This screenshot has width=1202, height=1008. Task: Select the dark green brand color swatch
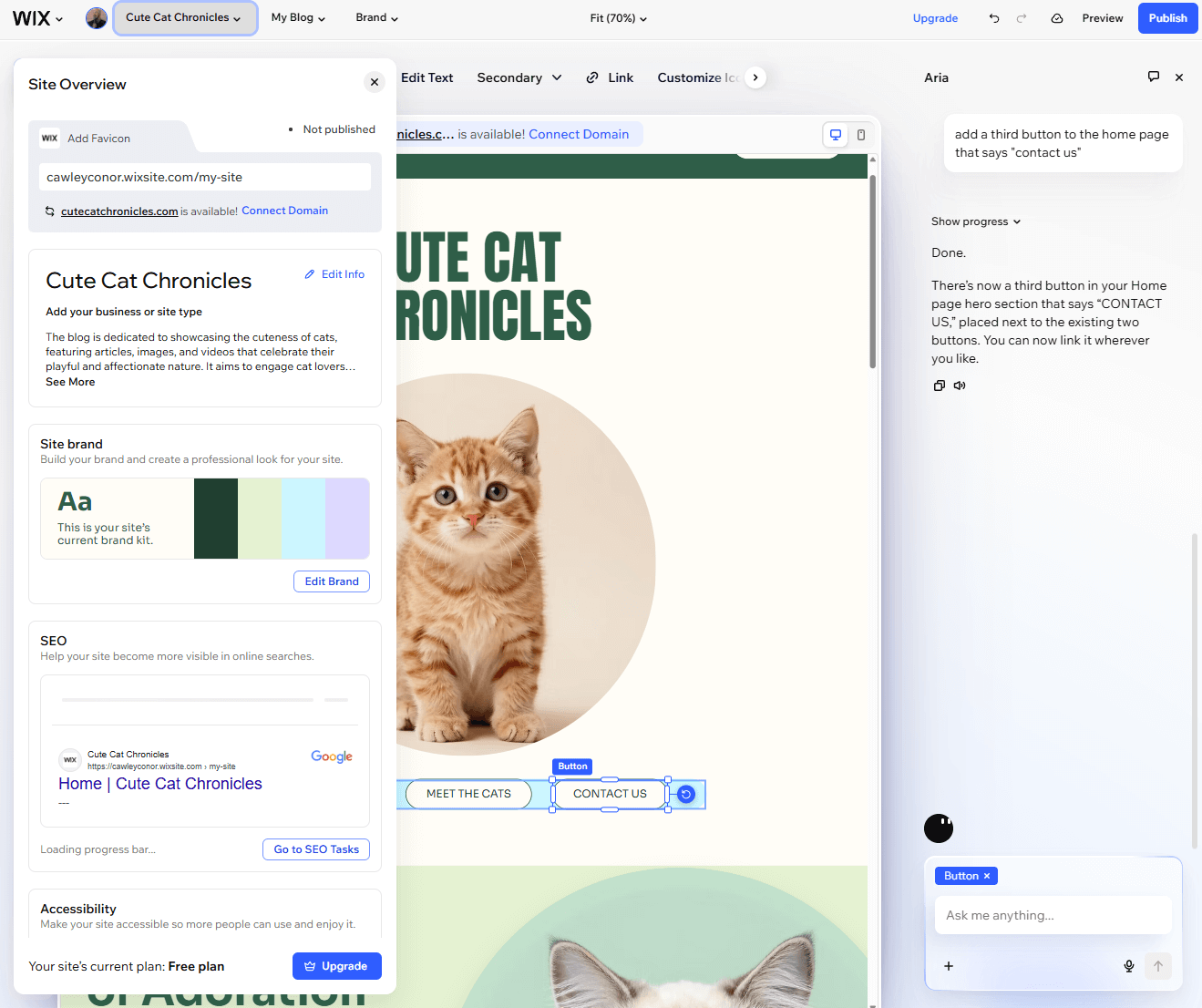(216, 519)
